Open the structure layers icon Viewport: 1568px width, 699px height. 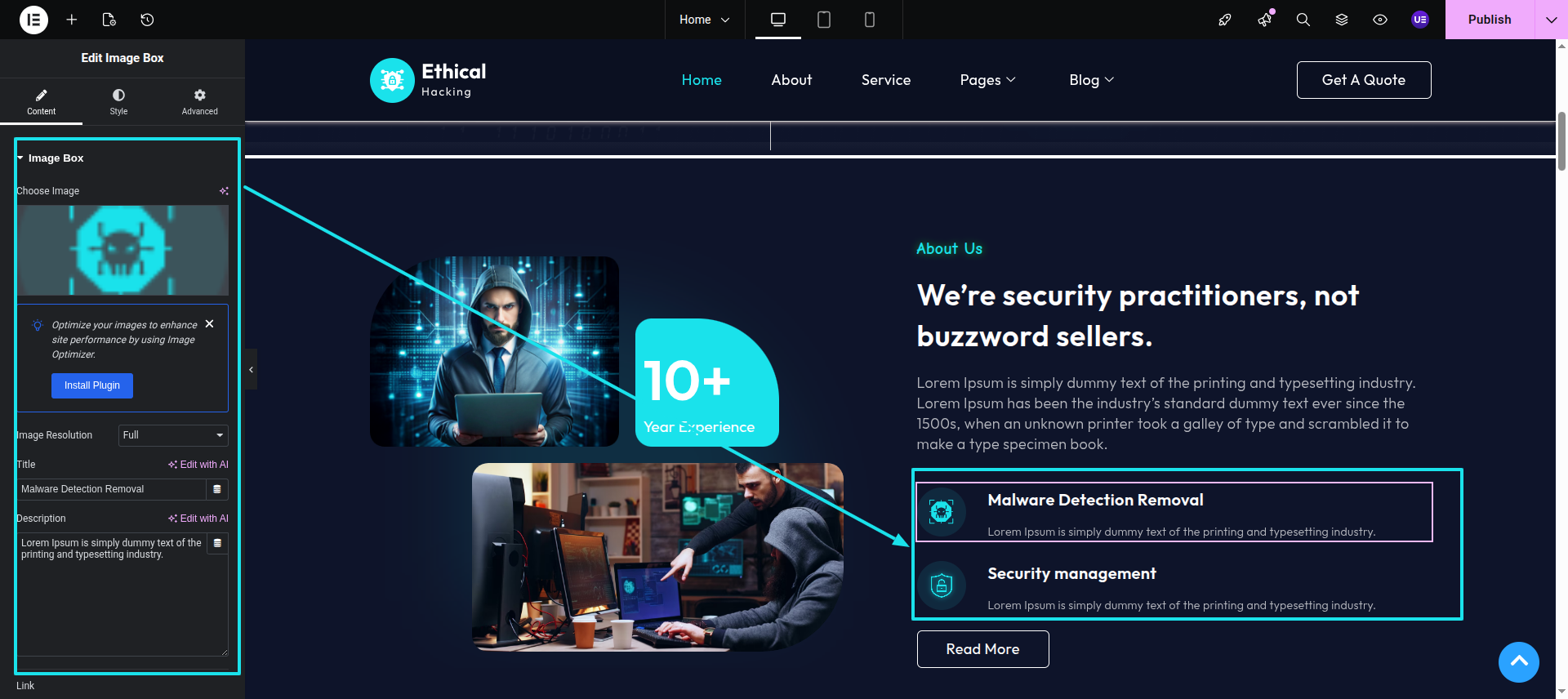tap(1342, 20)
